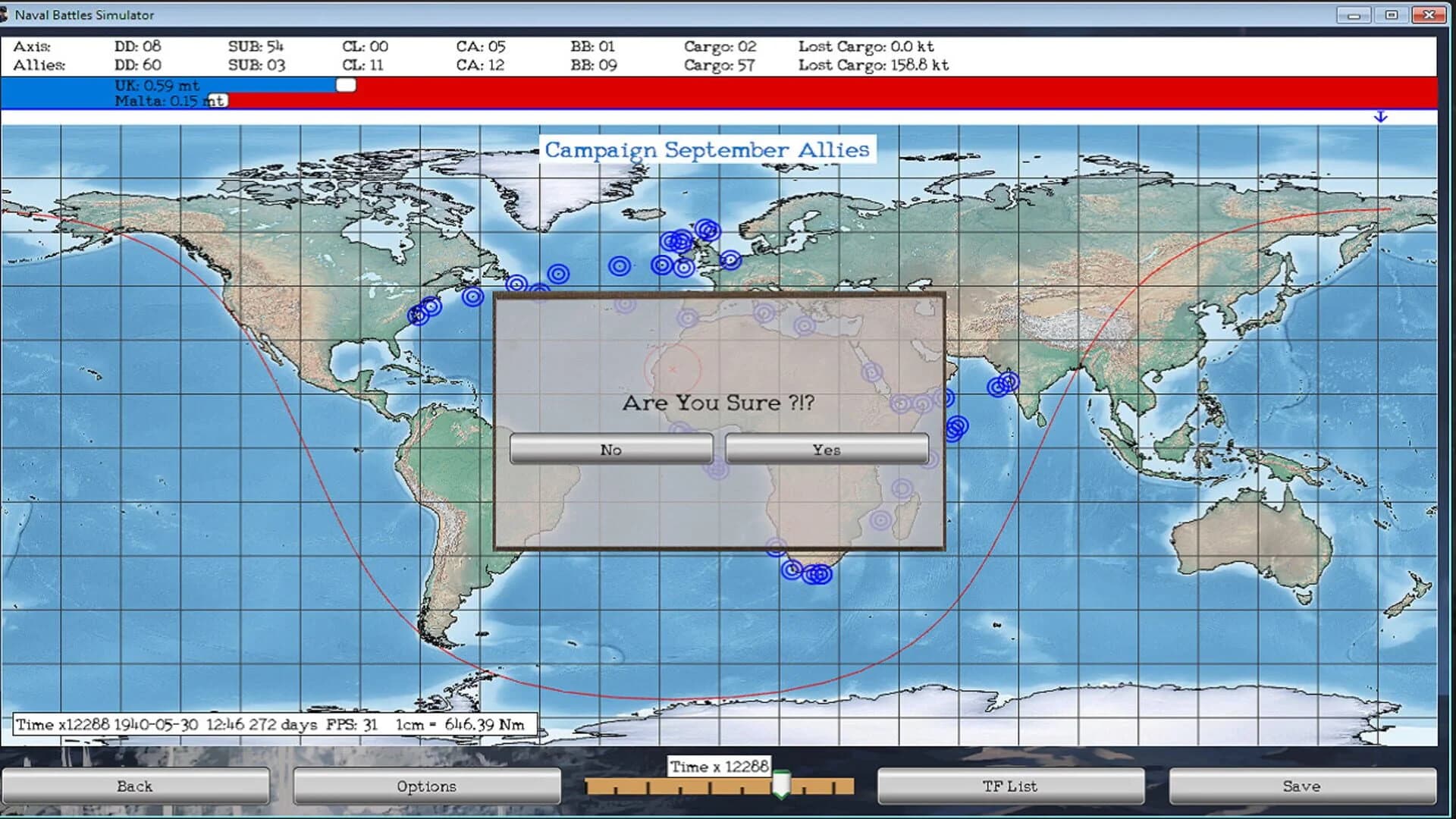Click the convoy marker in the mid-Atlantic
This screenshot has width=1456, height=819.
(x=618, y=265)
